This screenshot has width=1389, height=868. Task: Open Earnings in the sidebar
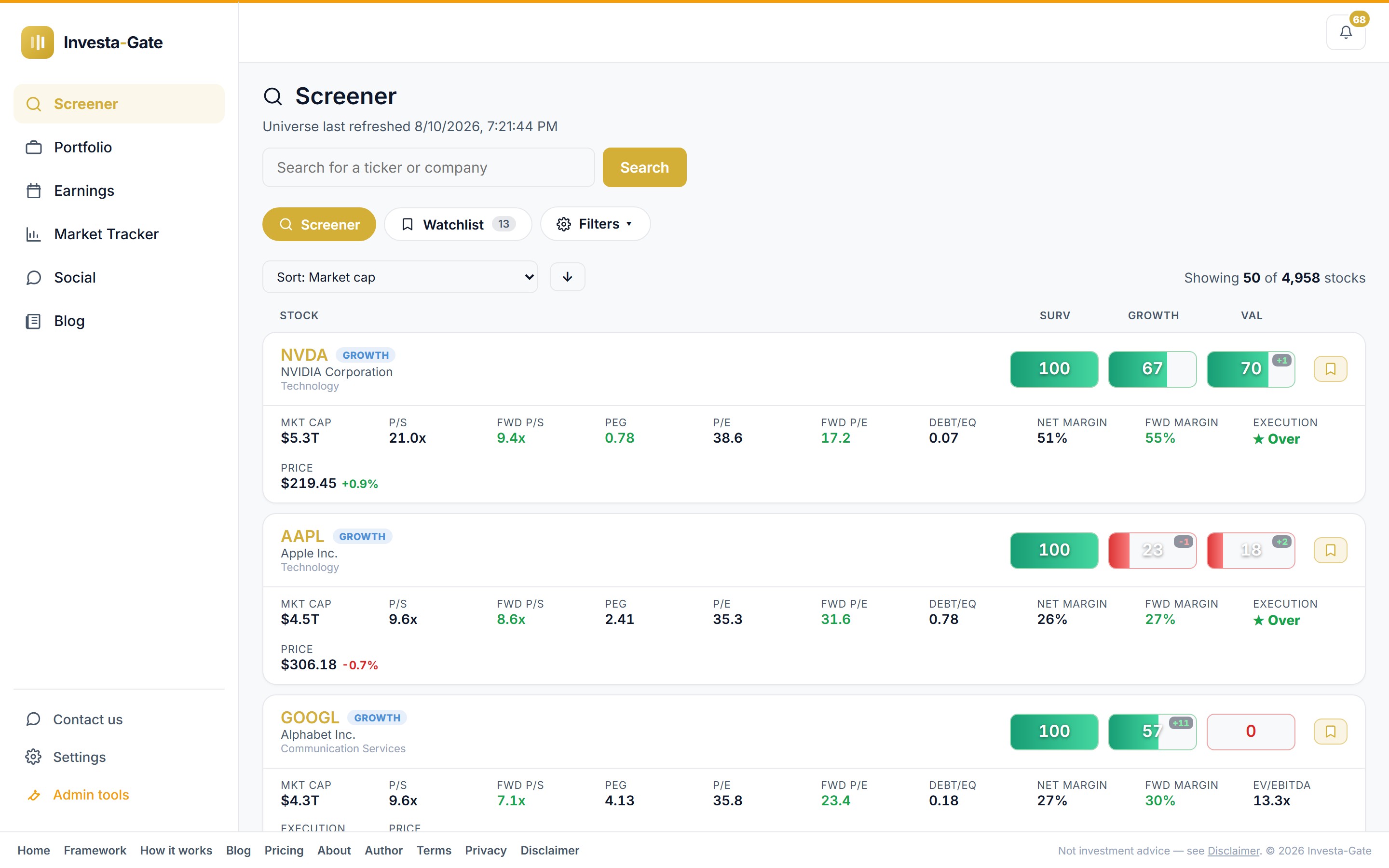(x=119, y=190)
